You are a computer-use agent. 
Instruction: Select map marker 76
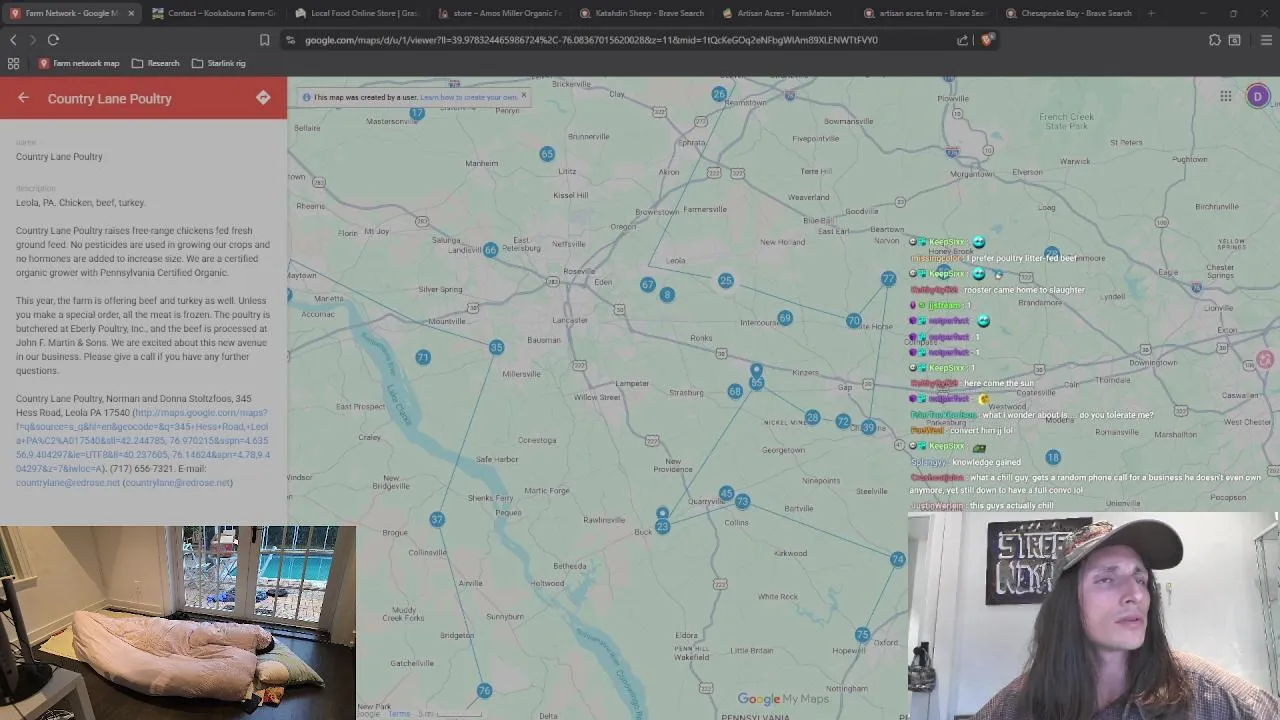(484, 691)
